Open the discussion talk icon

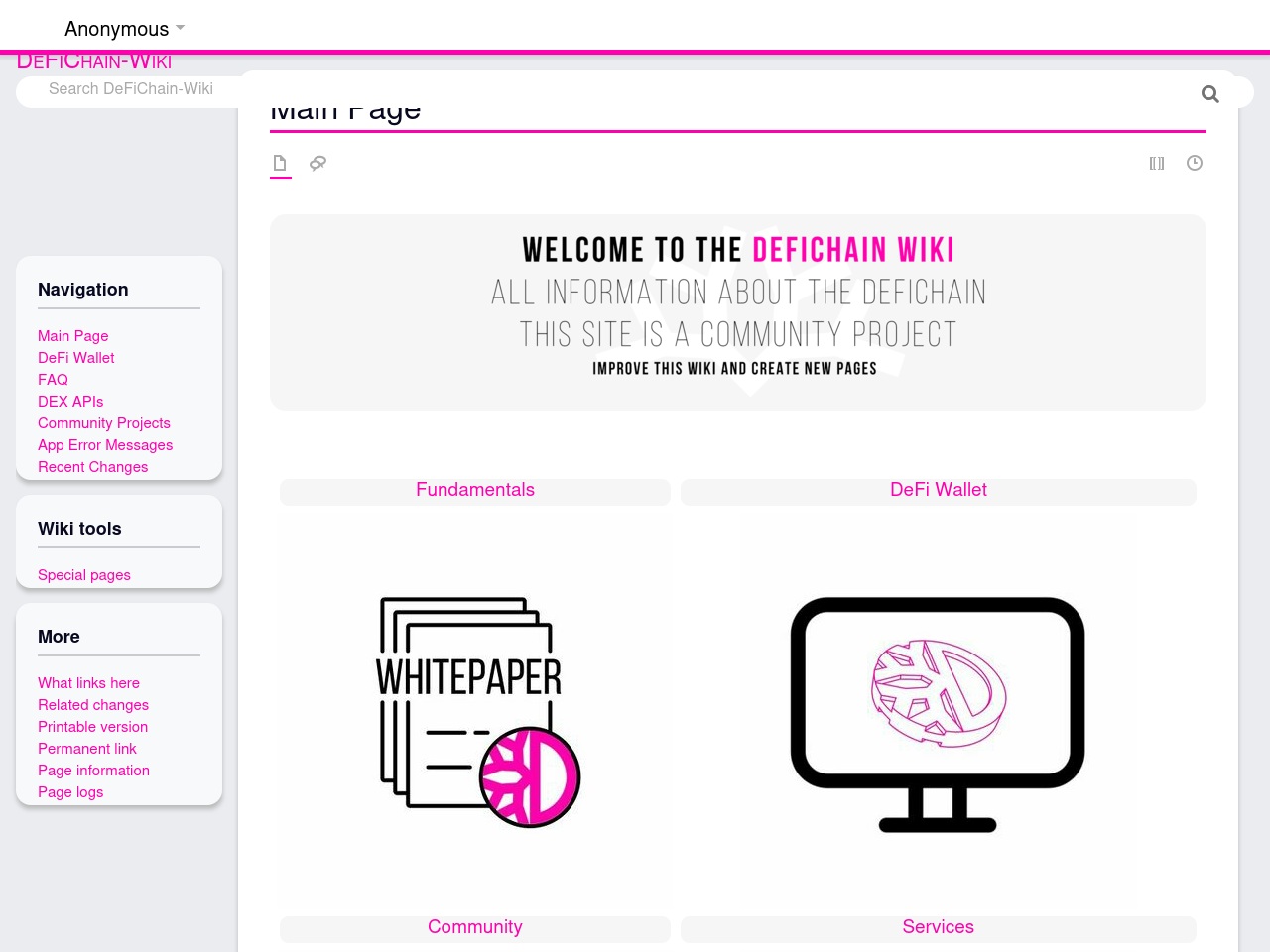(x=317, y=163)
